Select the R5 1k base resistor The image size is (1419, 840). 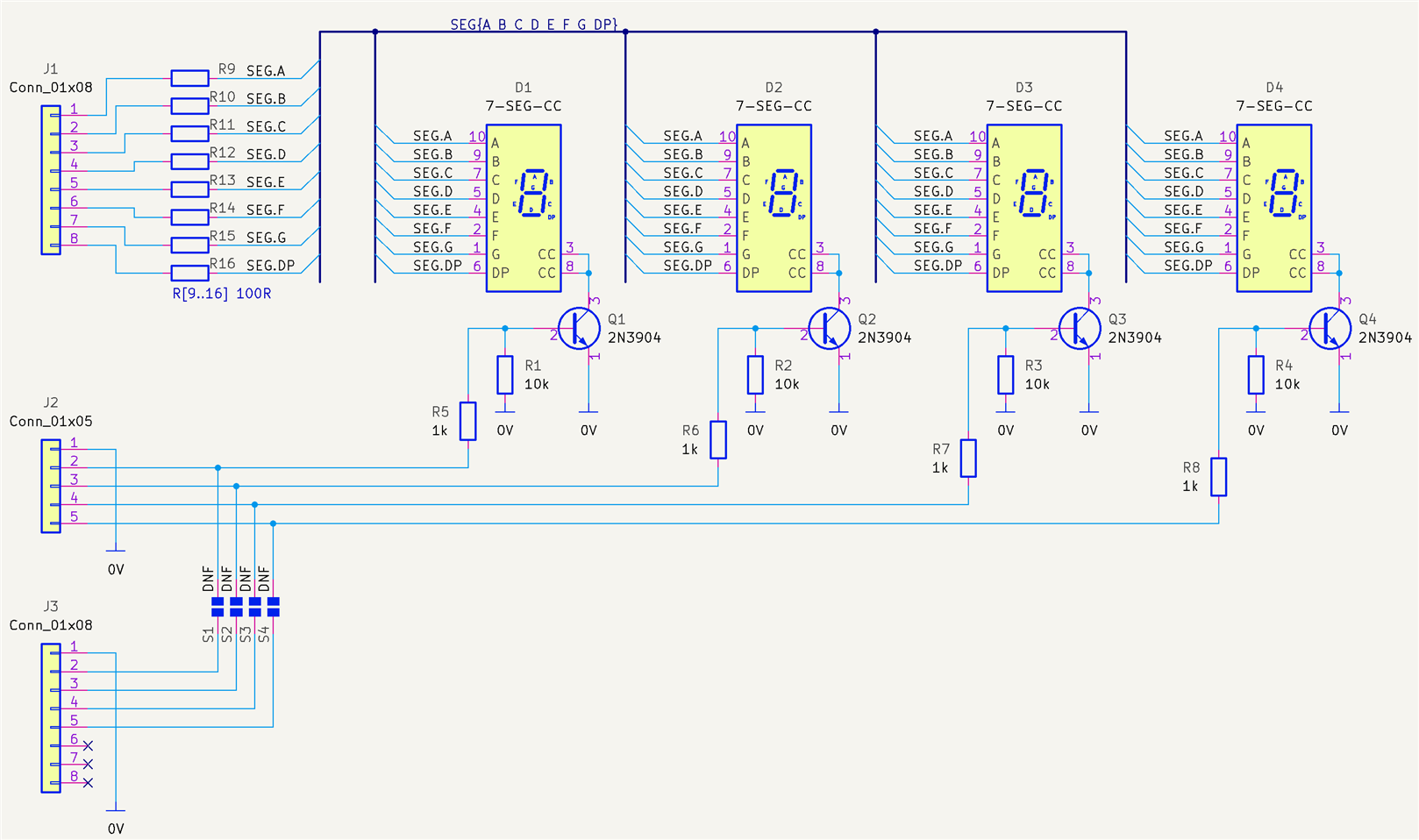tap(468, 421)
